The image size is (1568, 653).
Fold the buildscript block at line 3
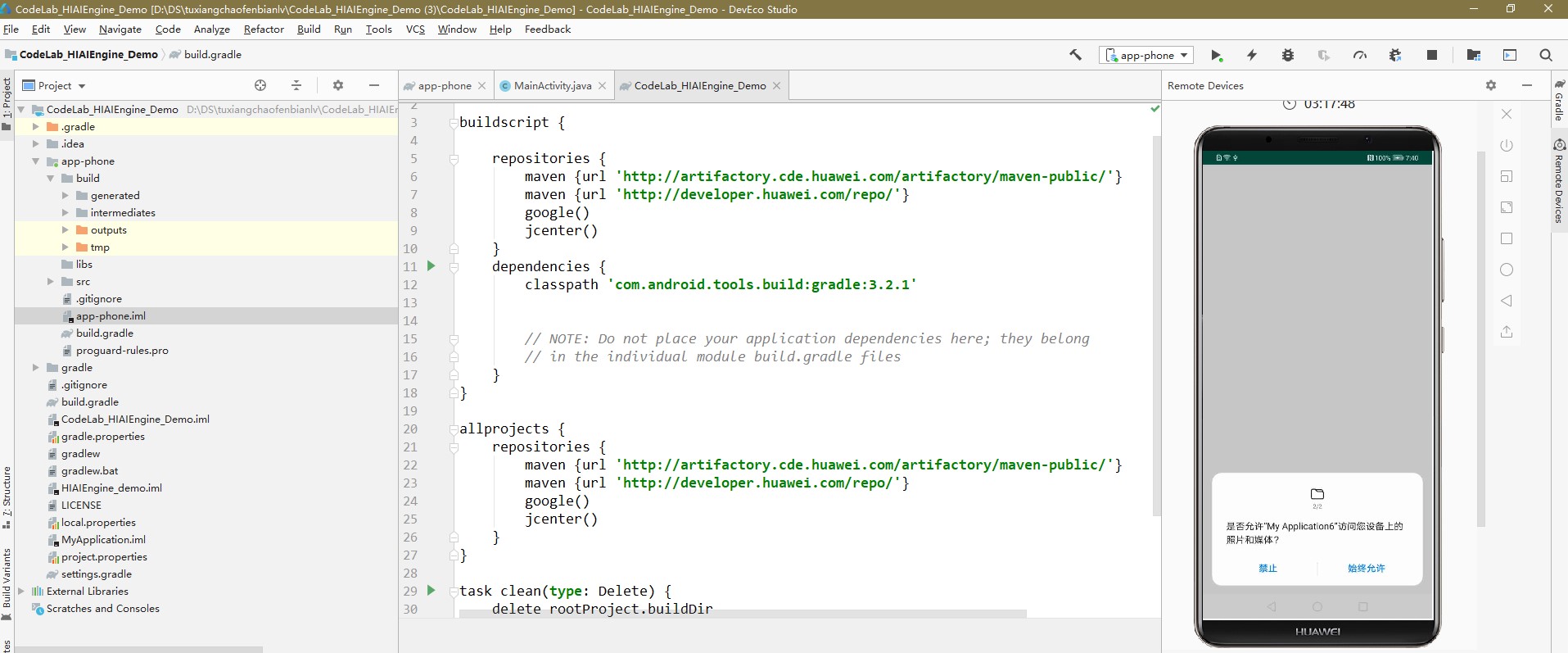pos(454,123)
